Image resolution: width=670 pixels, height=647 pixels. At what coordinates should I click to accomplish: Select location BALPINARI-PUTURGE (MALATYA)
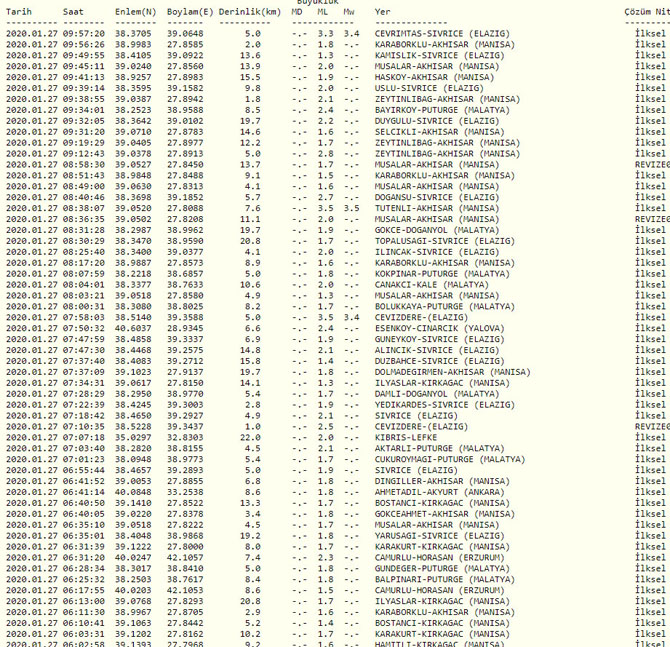(x=445, y=580)
